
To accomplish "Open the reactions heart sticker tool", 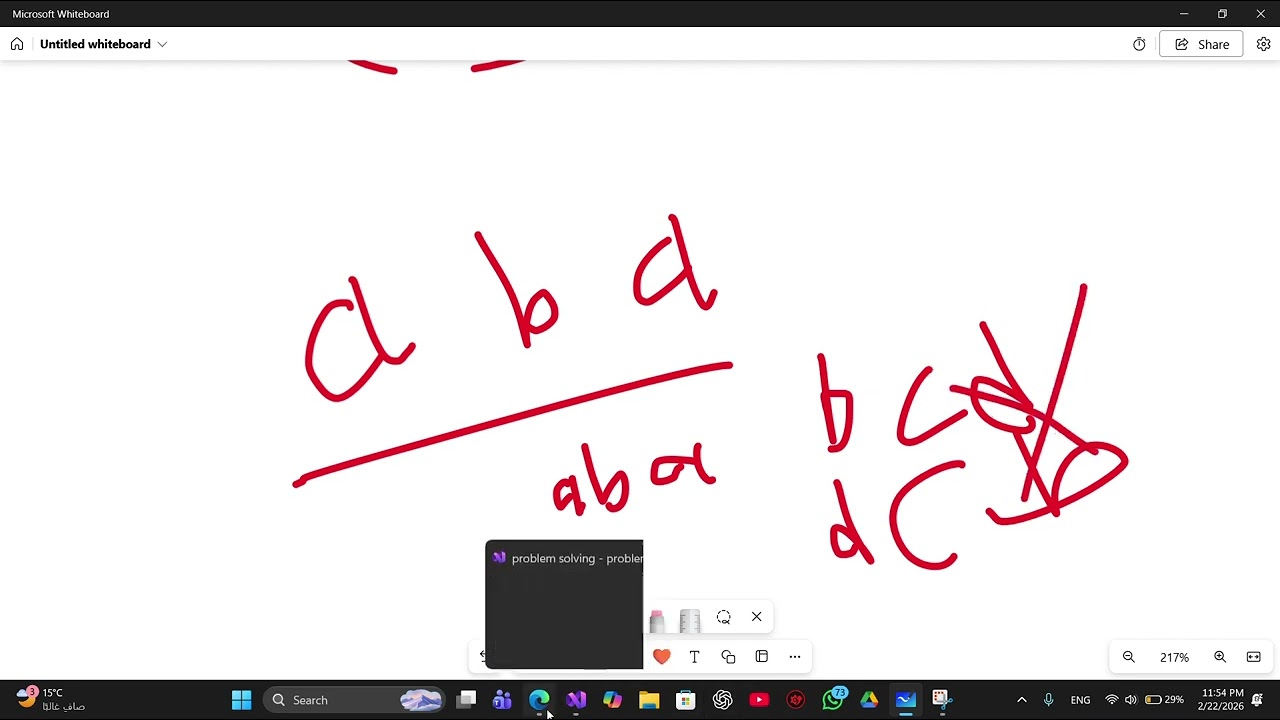I will (x=662, y=657).
